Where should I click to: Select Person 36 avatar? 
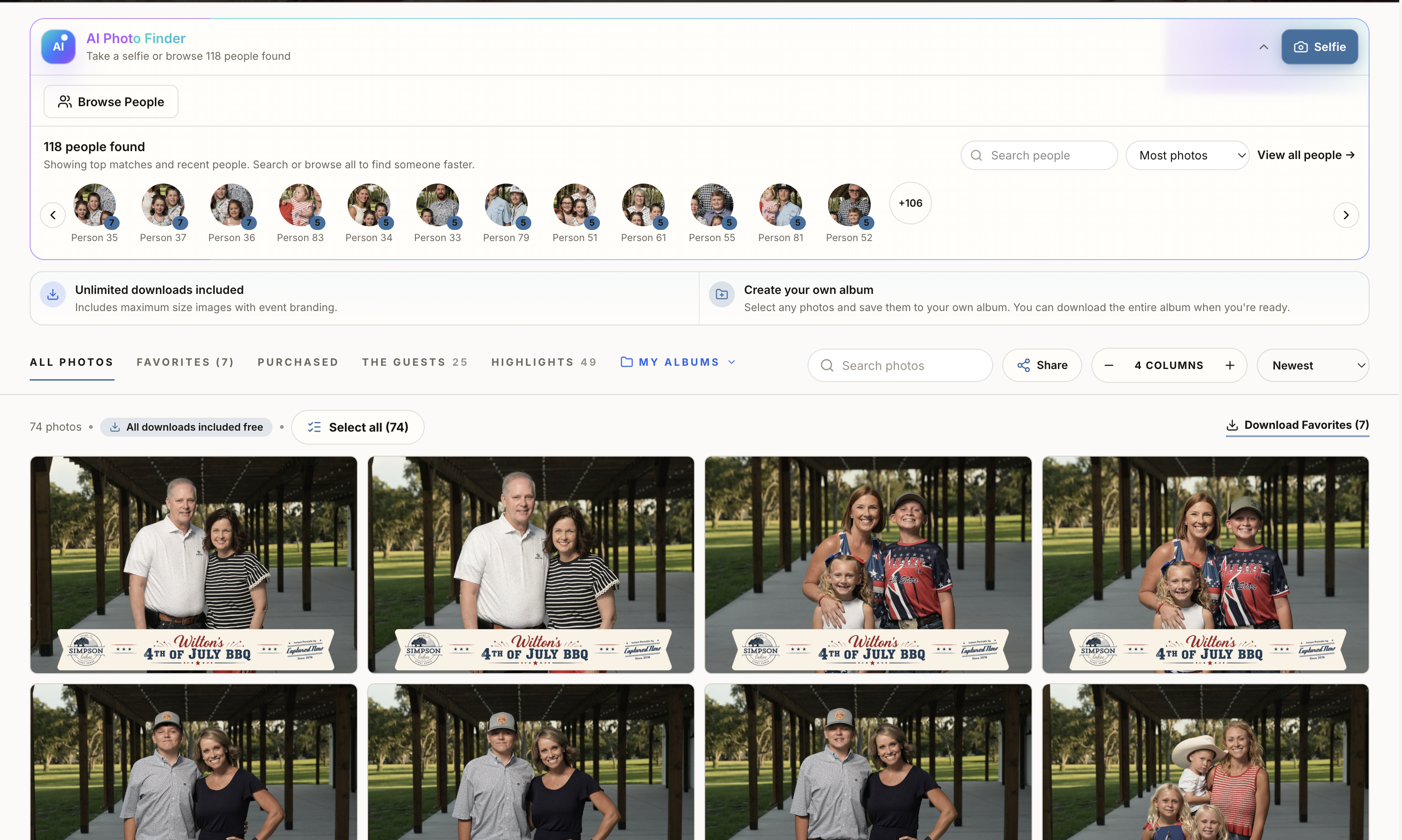point(231,205)
